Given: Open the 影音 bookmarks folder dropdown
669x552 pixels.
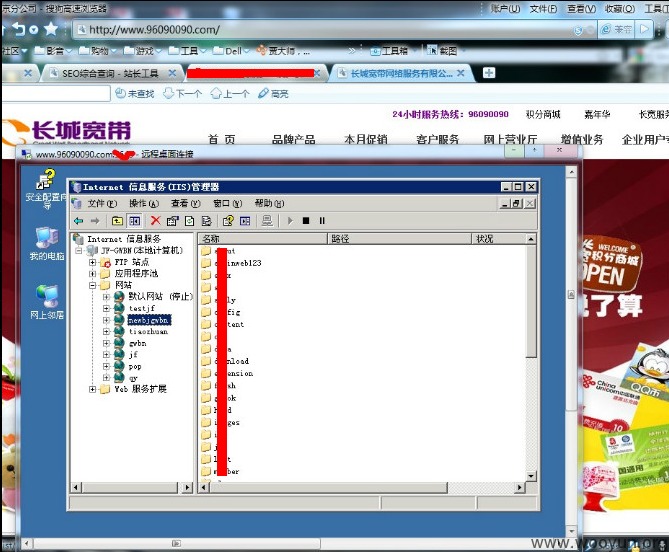Looking at the screenshot, I should [52, 51].
